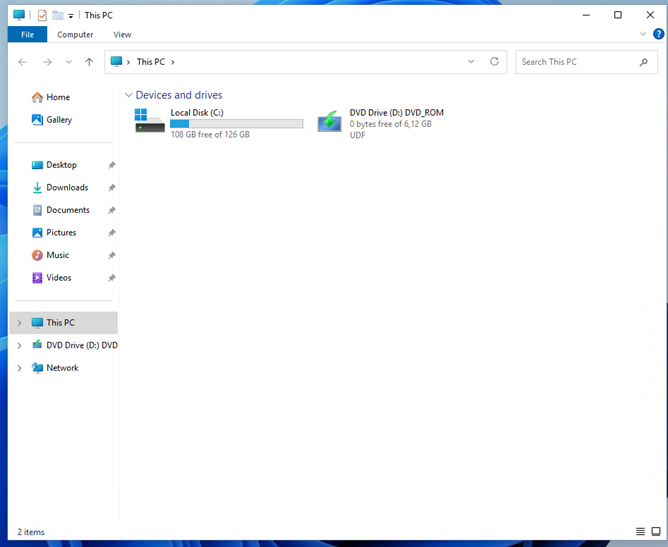Click the Help question mark icon
The image size is (668, 547).
coord(658,34)
